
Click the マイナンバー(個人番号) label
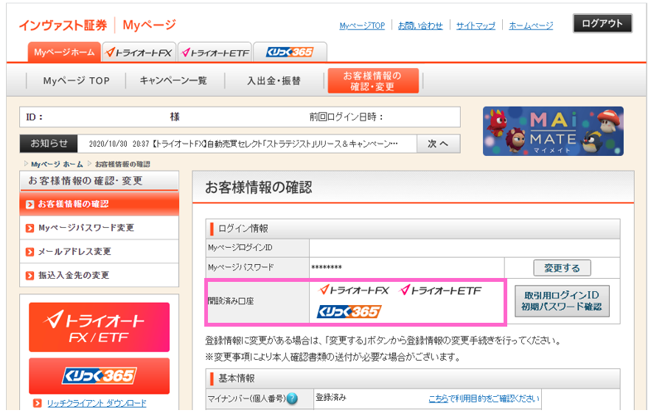click(246, 399)
